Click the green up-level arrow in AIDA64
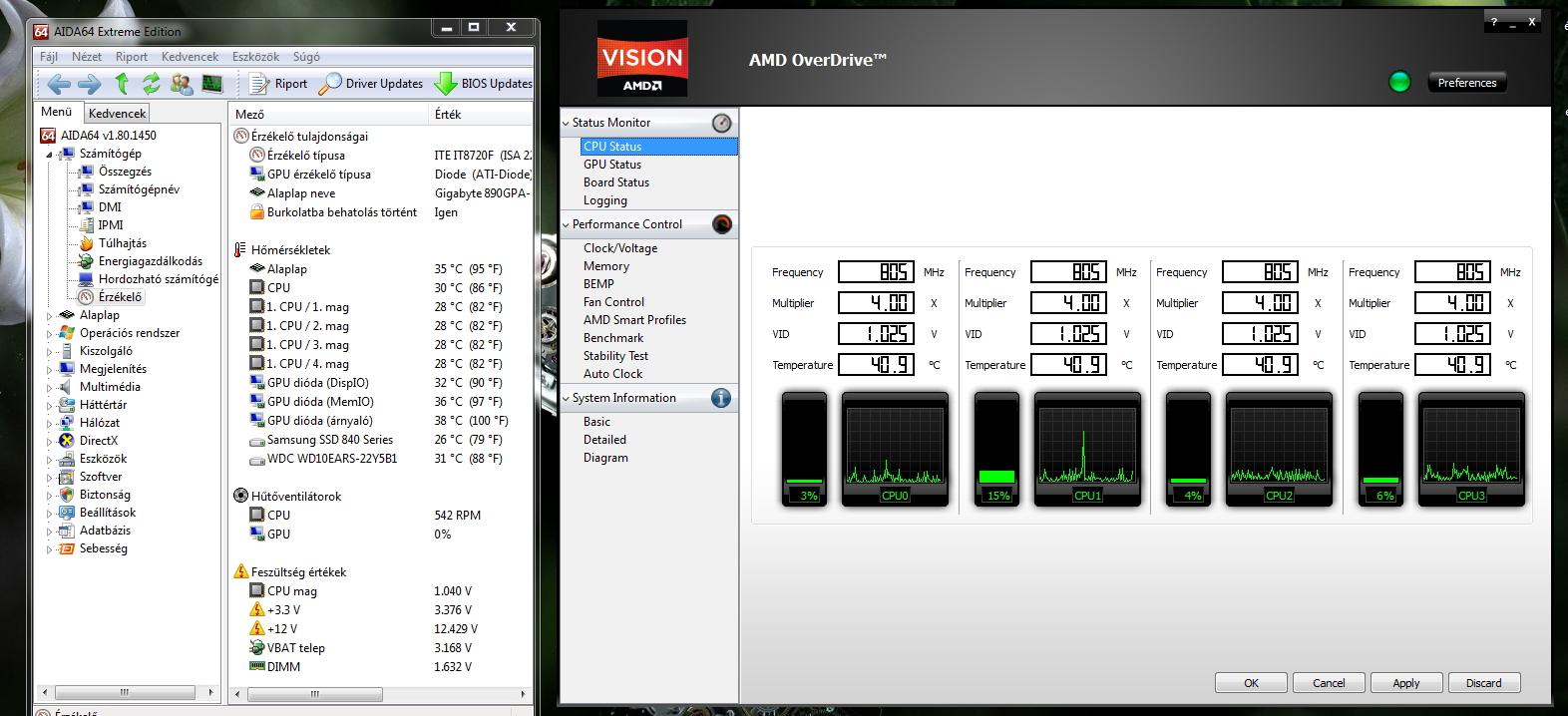This screenshot has width=1568, height=716. tap(122, 84)
